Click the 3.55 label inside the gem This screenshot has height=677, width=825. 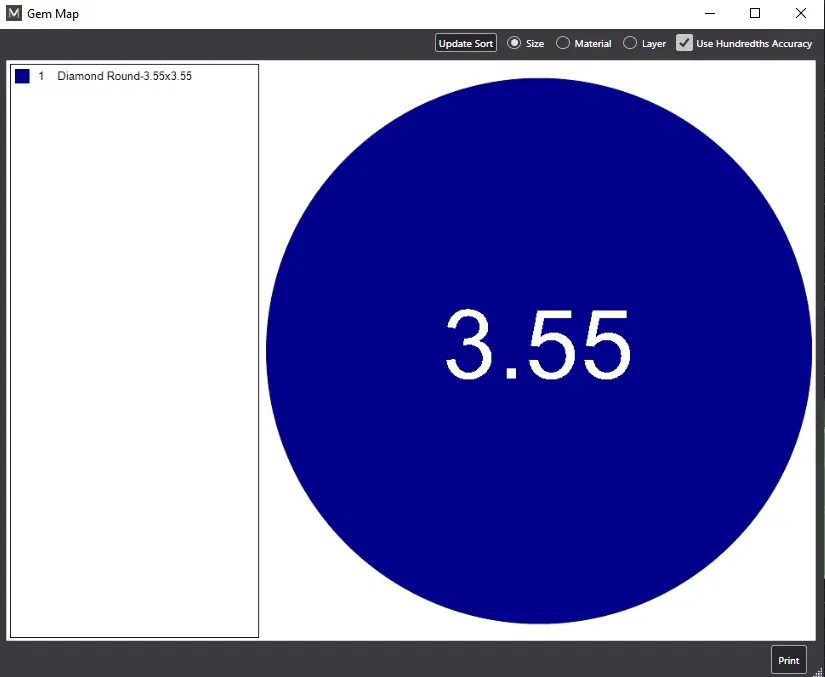(538, 344)
